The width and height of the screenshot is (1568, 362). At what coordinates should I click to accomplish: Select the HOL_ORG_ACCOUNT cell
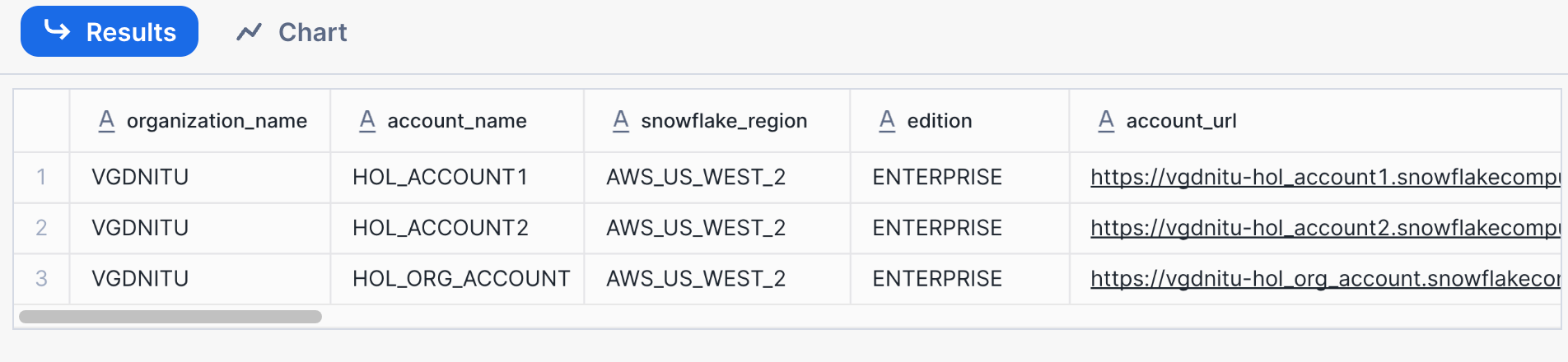click(x=460, y=279)
